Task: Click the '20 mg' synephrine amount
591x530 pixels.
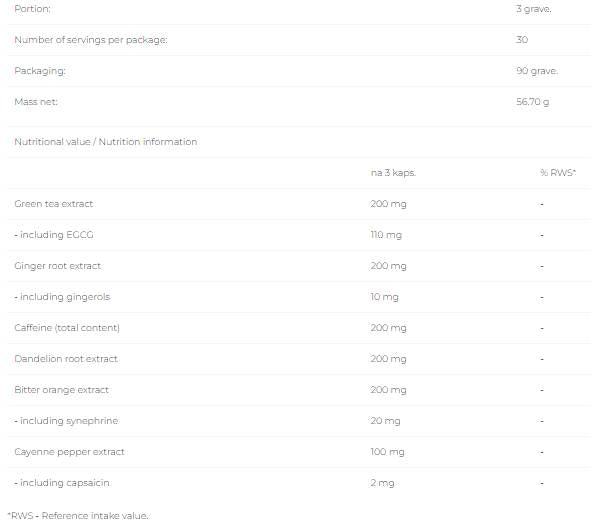Action: click(x=385, y=421)
